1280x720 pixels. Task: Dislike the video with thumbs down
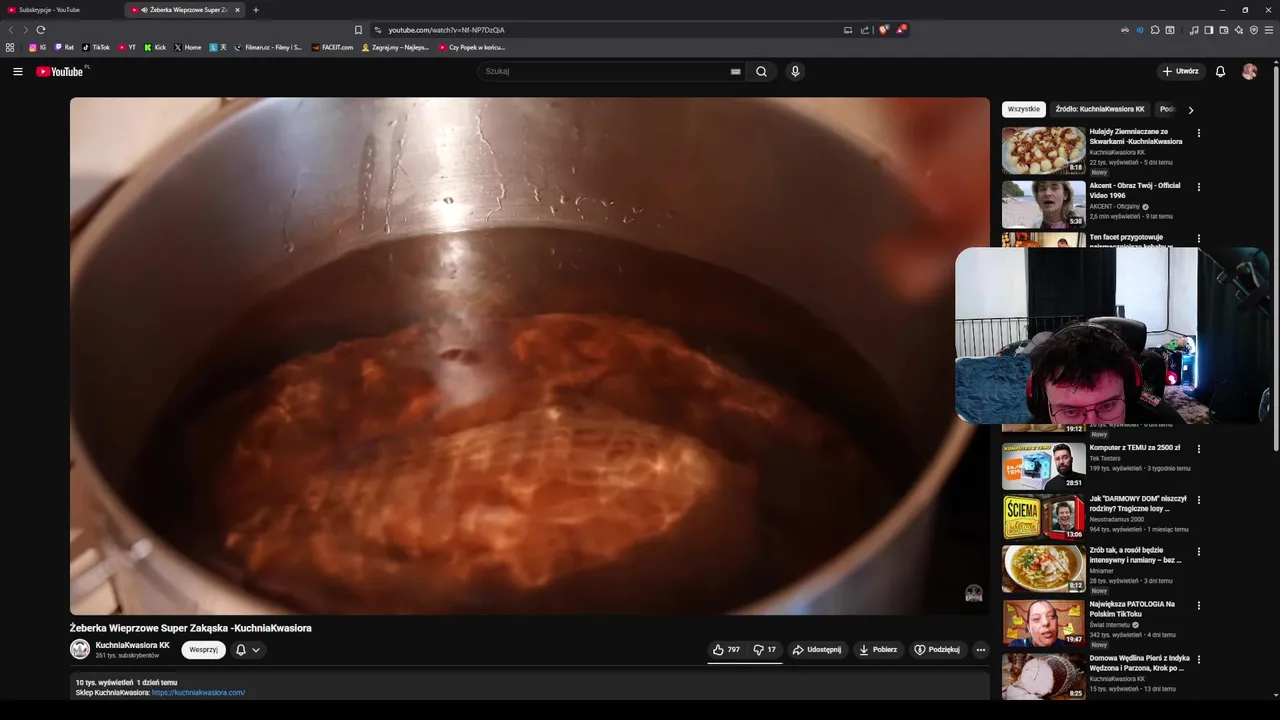(765, 649)
